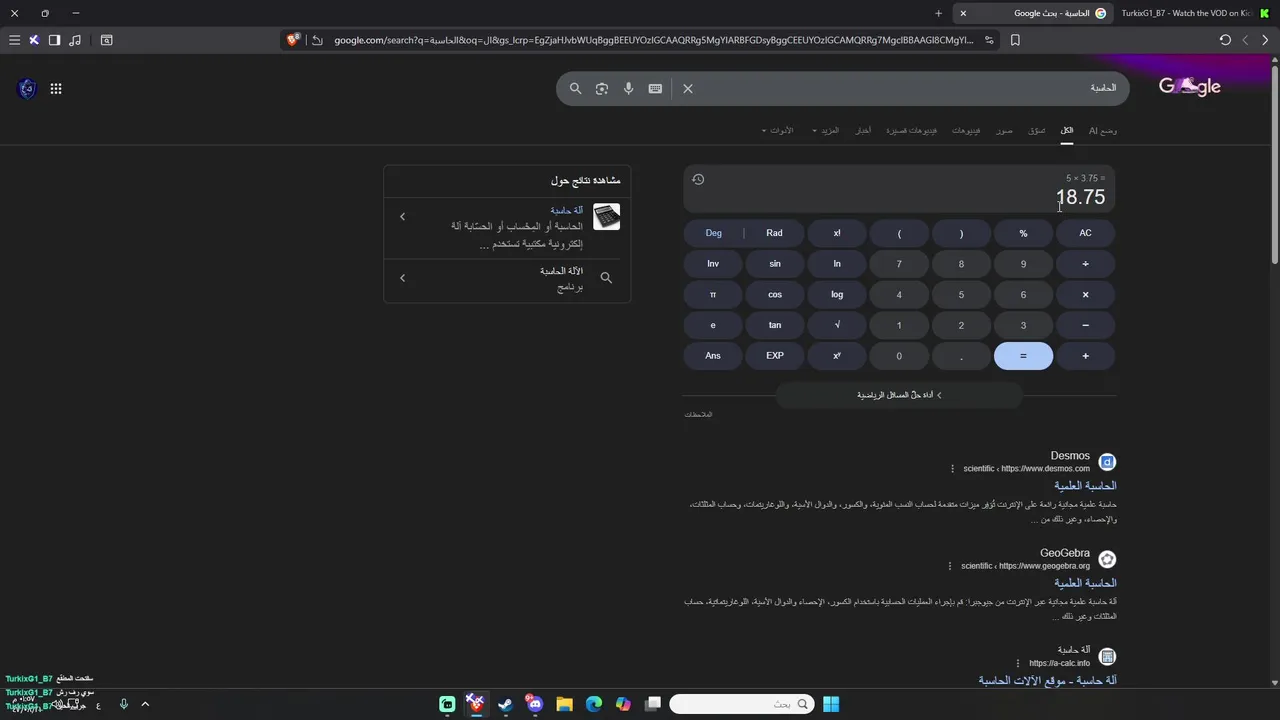This screenshot has width=1280, height=720.
Task: Open Google apps grid
Action: [56, 88]
